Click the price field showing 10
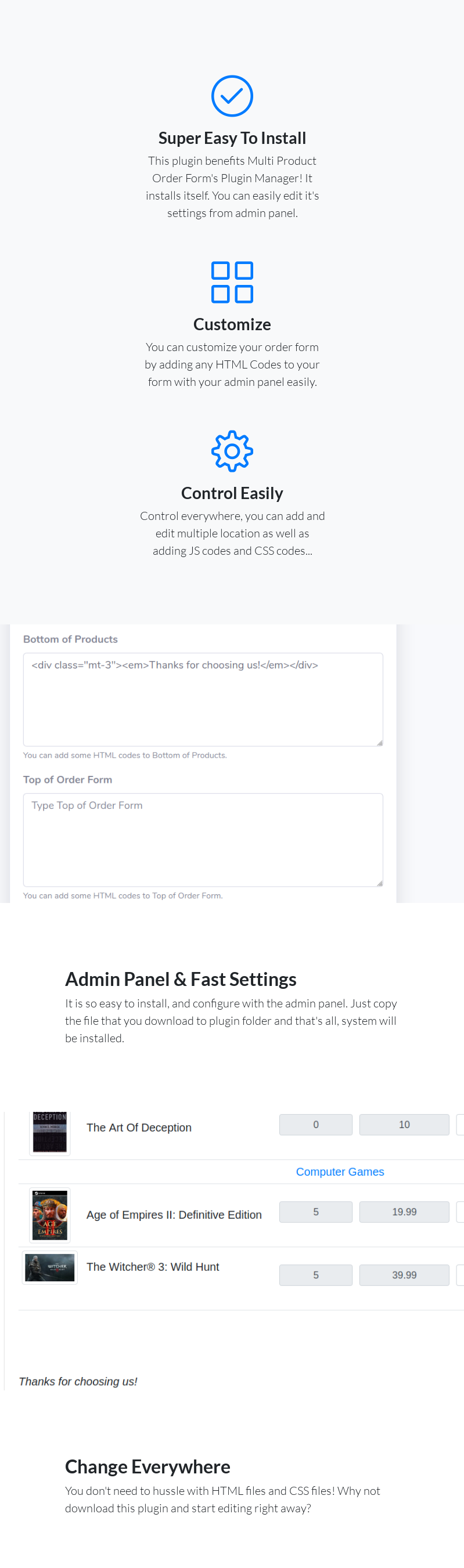The height and width of the screenshot is (1568, 464). pyautogui.click(x=404, y=1124)
